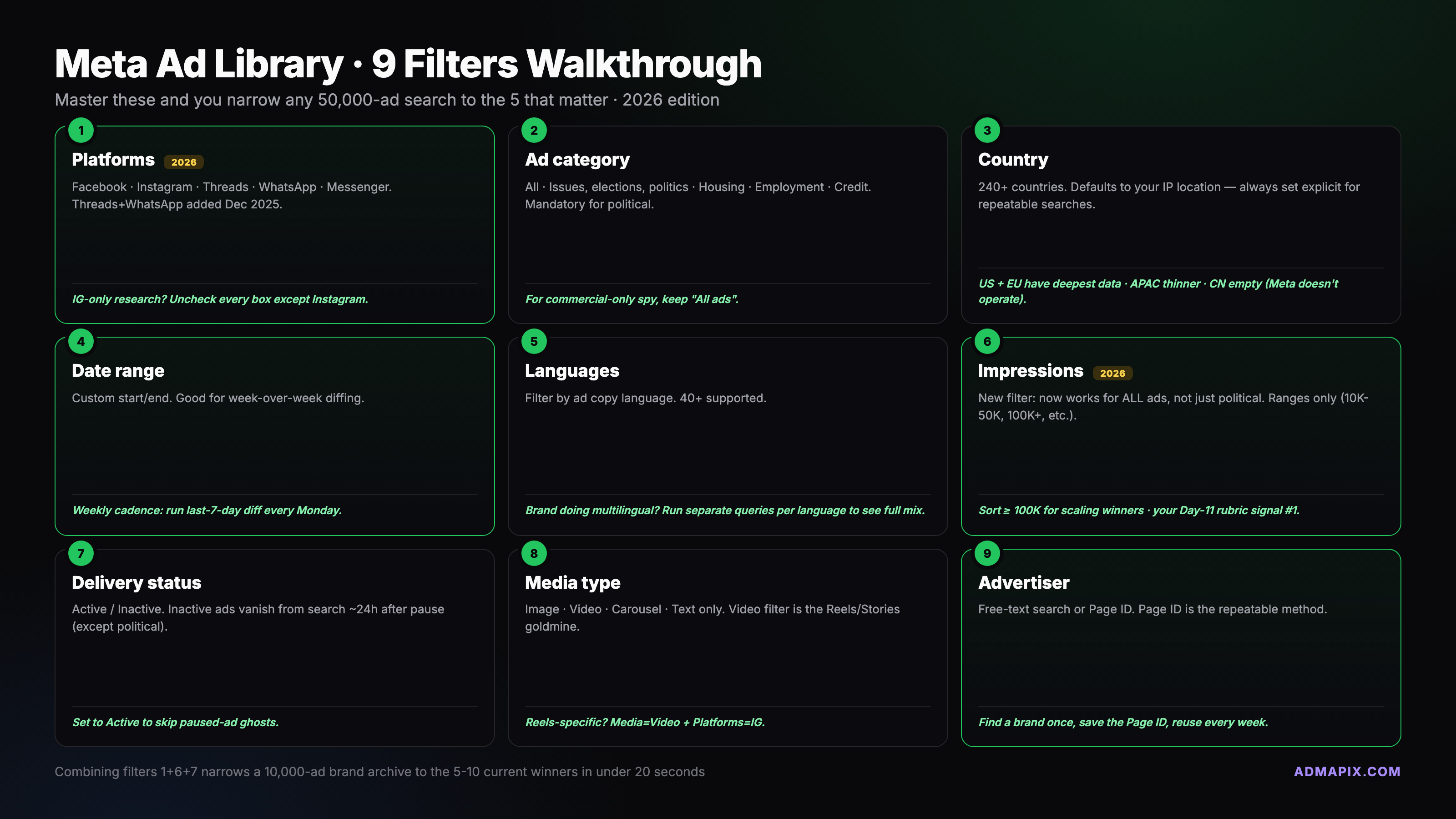
Task: Click the 2026 tag beside Impressions
Action: (1112, 373)
